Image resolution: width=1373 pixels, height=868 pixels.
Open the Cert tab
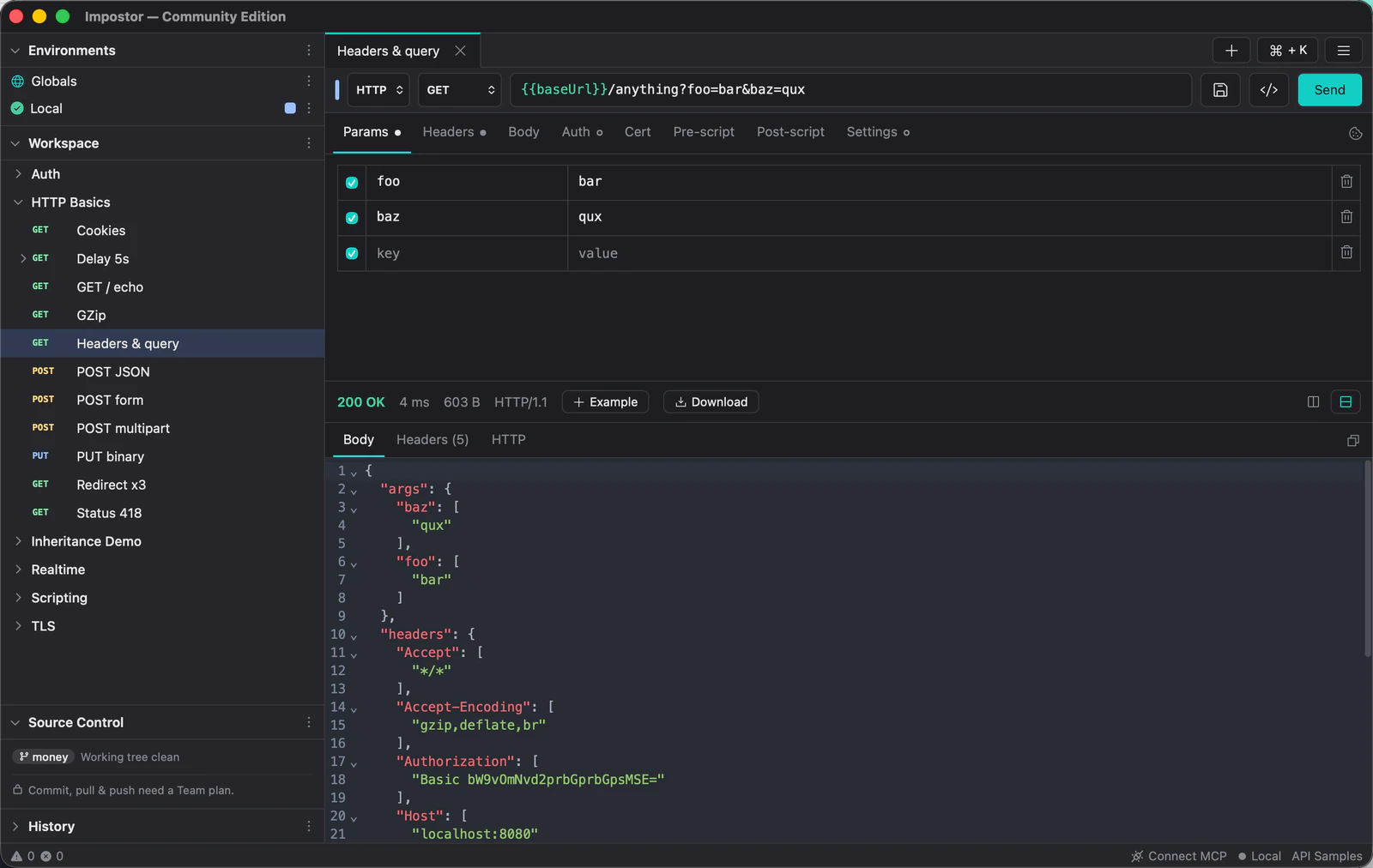point(638,132)
